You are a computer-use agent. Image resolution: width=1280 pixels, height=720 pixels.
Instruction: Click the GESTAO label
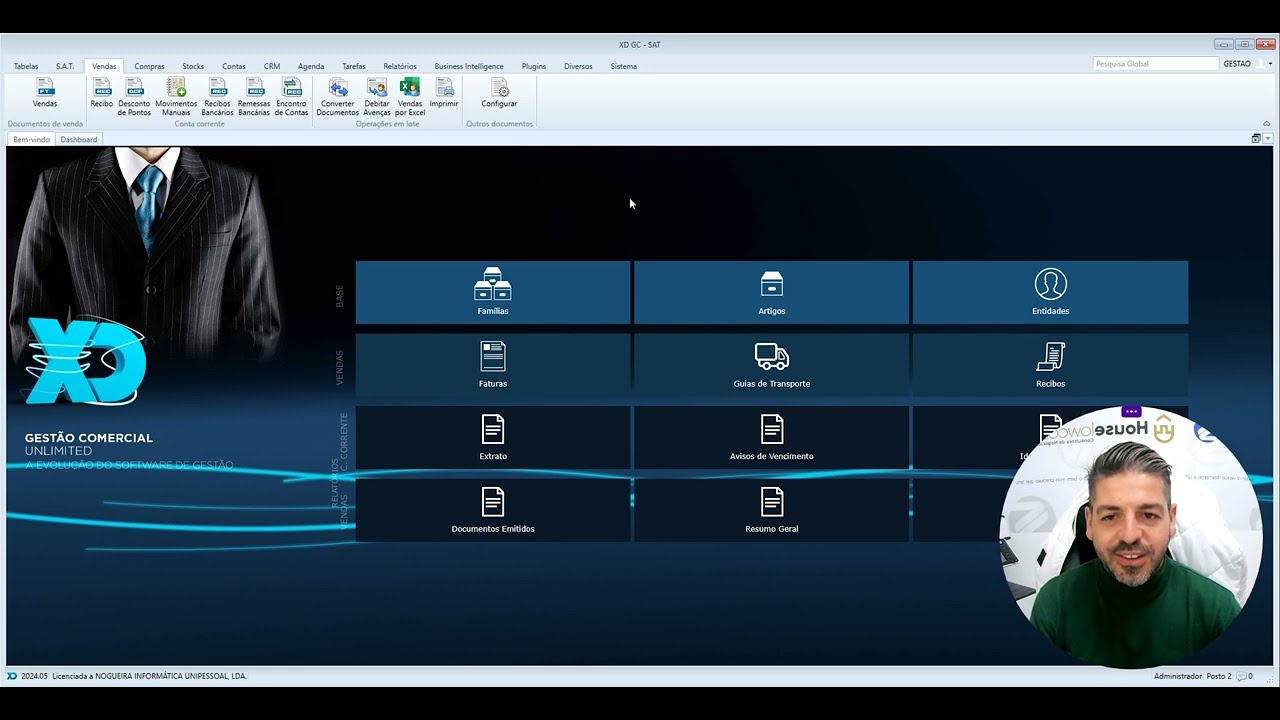pyautogui.click(x=1237, y=63)
